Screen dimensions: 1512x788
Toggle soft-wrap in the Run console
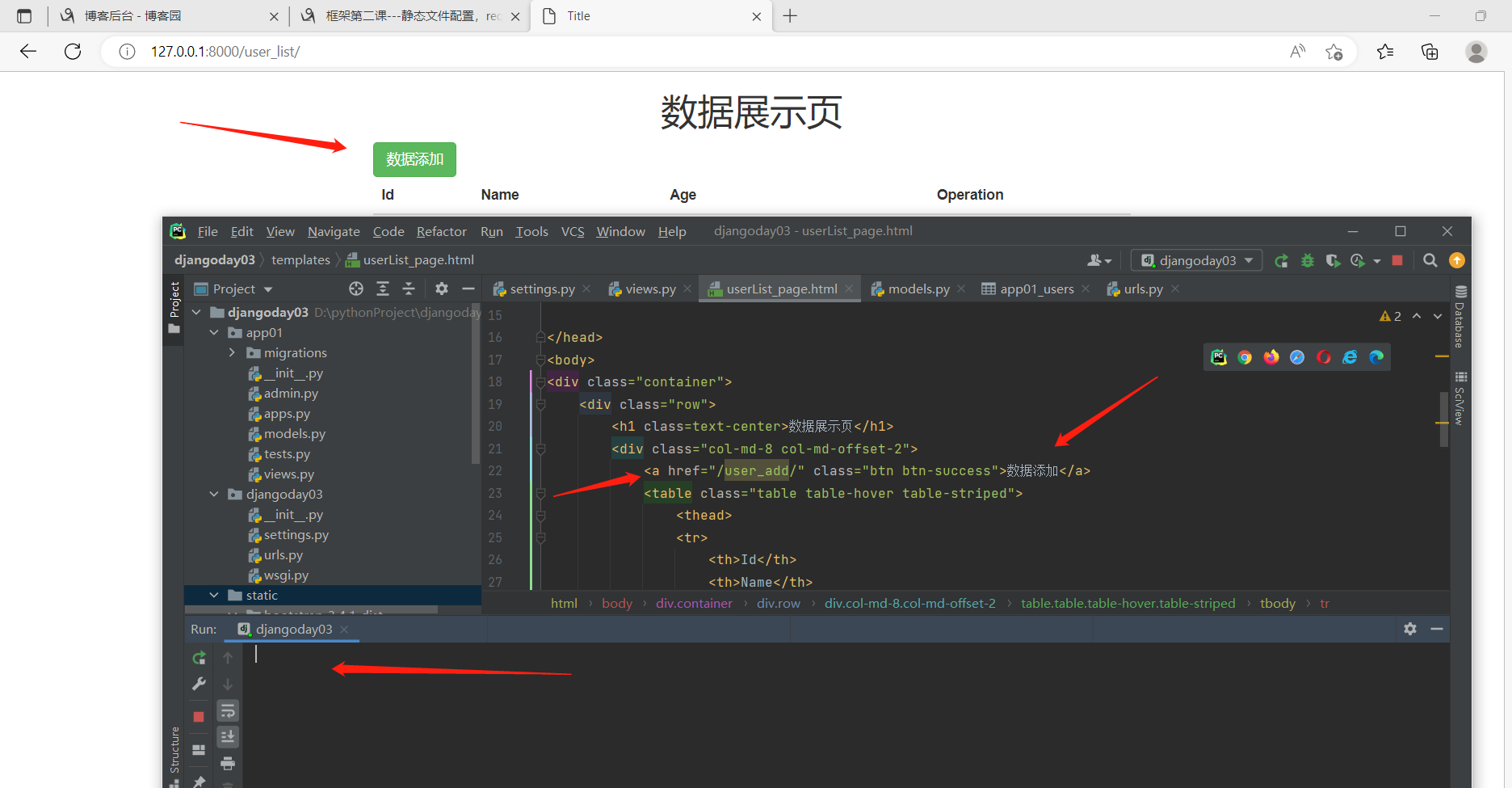click(228, 710)
